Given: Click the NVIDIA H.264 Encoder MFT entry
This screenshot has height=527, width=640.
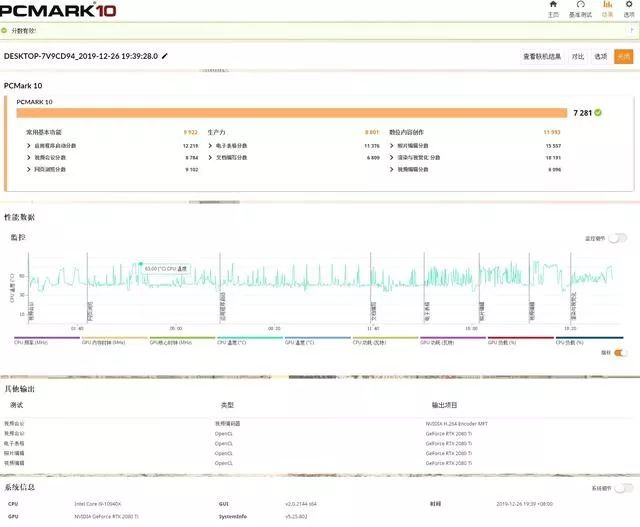Looking at the screenshot, I should pos(457,424).
